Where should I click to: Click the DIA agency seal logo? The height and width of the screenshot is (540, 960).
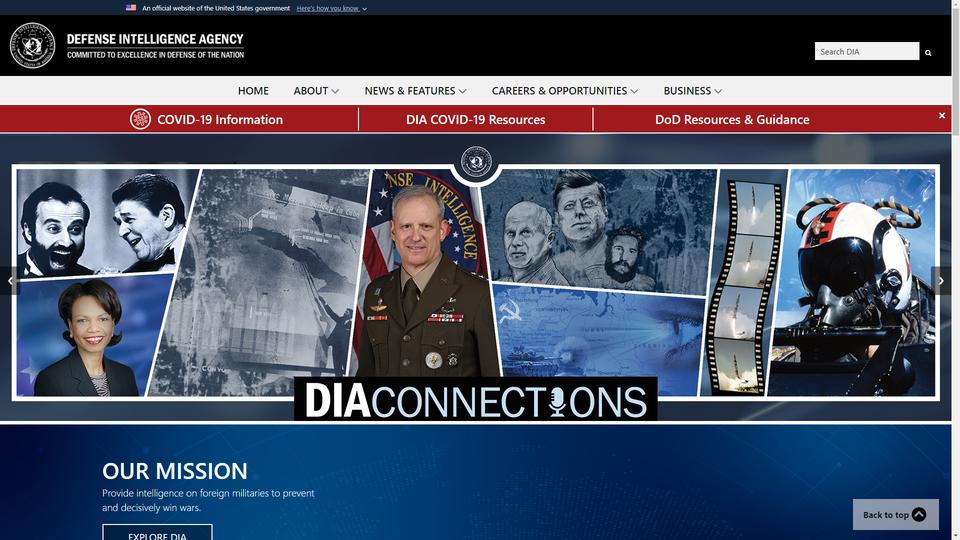(32, 45)
